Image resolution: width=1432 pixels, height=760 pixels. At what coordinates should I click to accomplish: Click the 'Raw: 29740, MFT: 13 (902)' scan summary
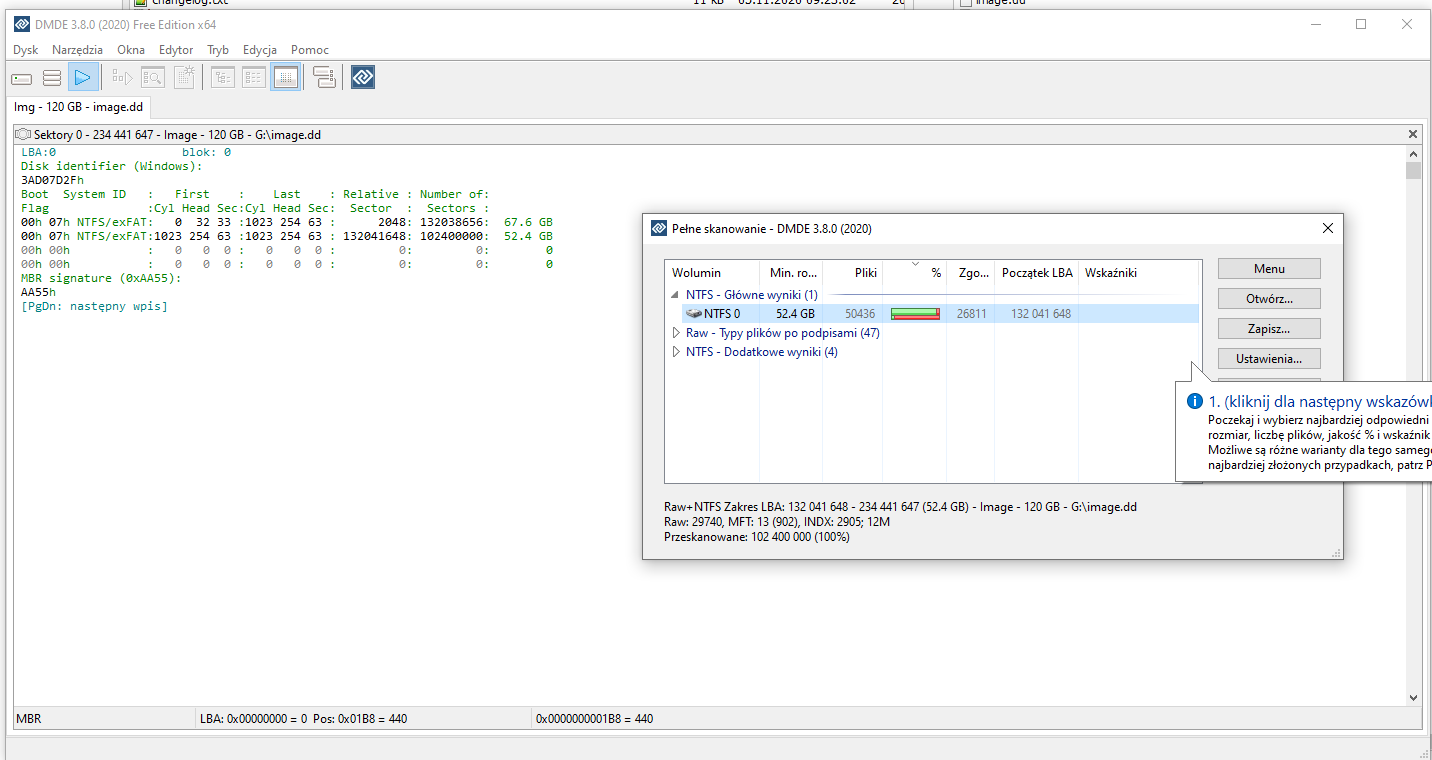click(777, 522)
